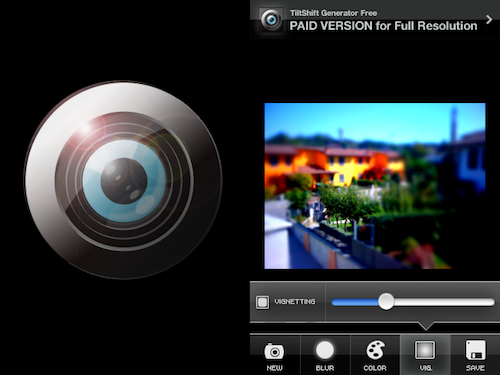Expand the banner using the right chevron arrow
The width and height of the screenshot is (500, 375).
489,20
